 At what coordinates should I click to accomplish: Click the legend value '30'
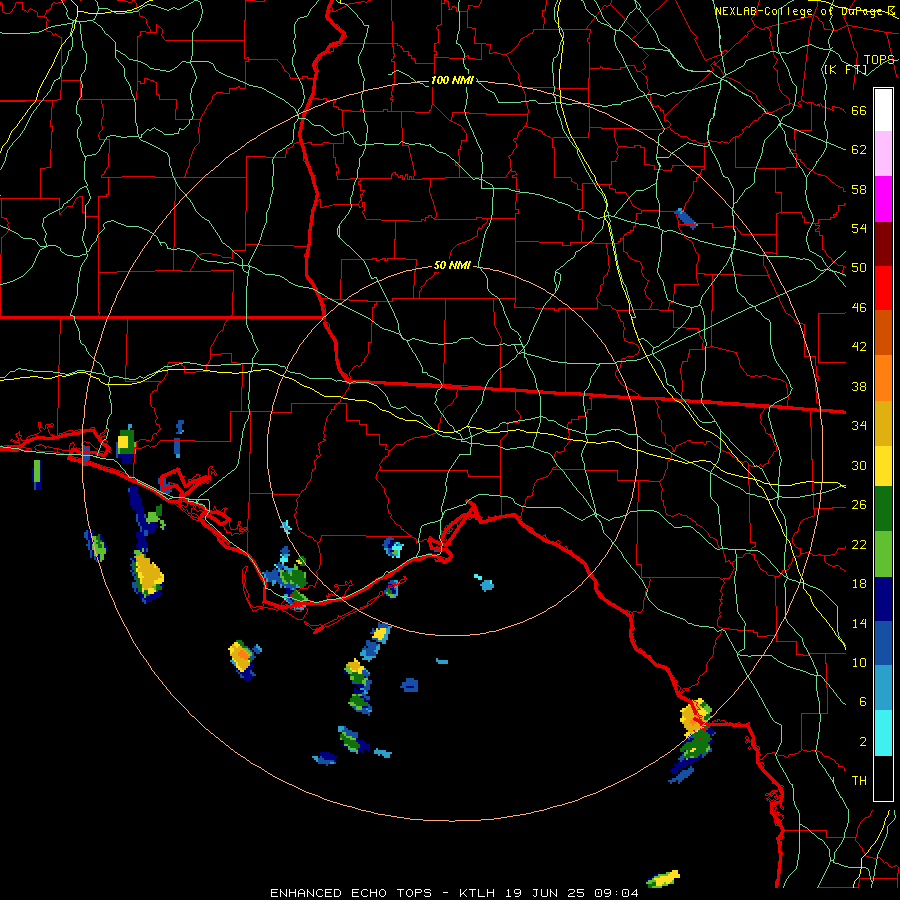point(859,465)
